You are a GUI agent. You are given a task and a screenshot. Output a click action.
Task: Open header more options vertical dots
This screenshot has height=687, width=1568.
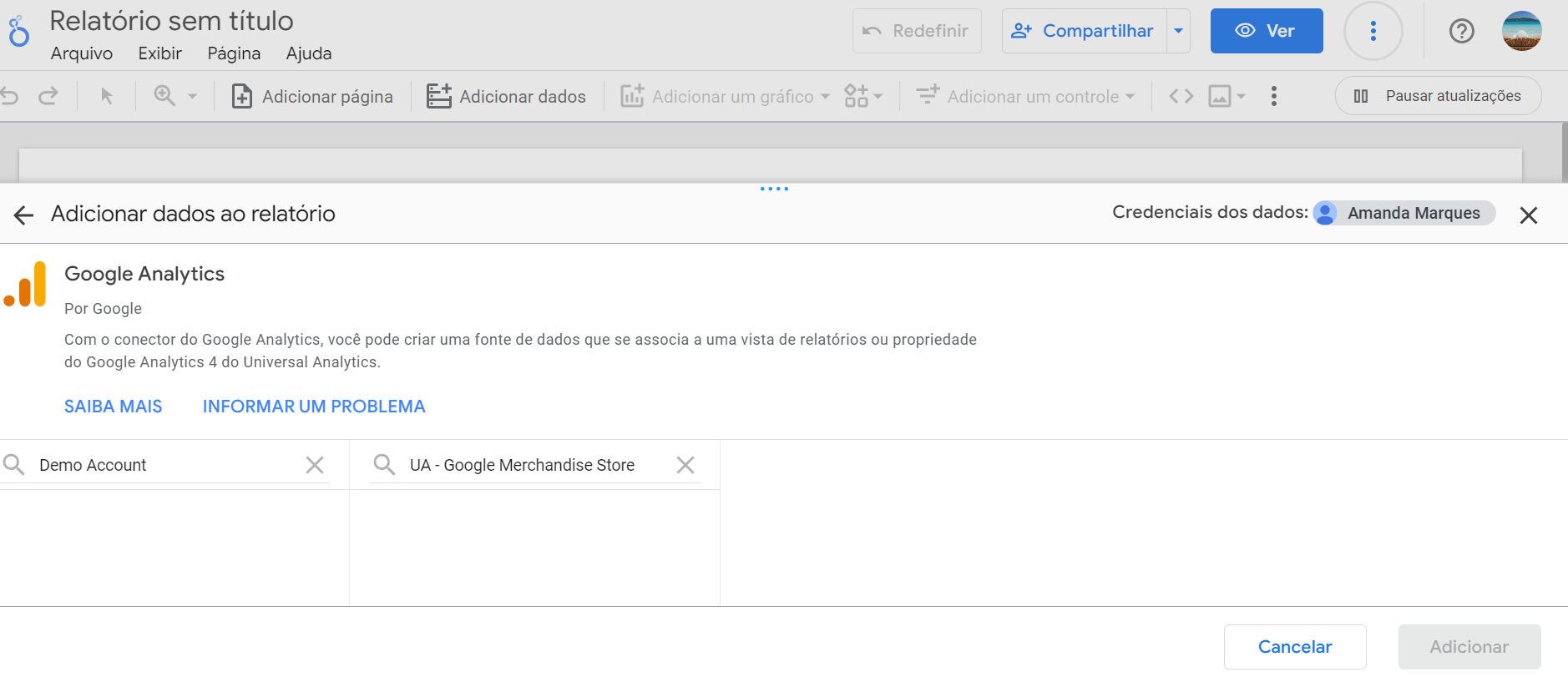click(1373, 31)
